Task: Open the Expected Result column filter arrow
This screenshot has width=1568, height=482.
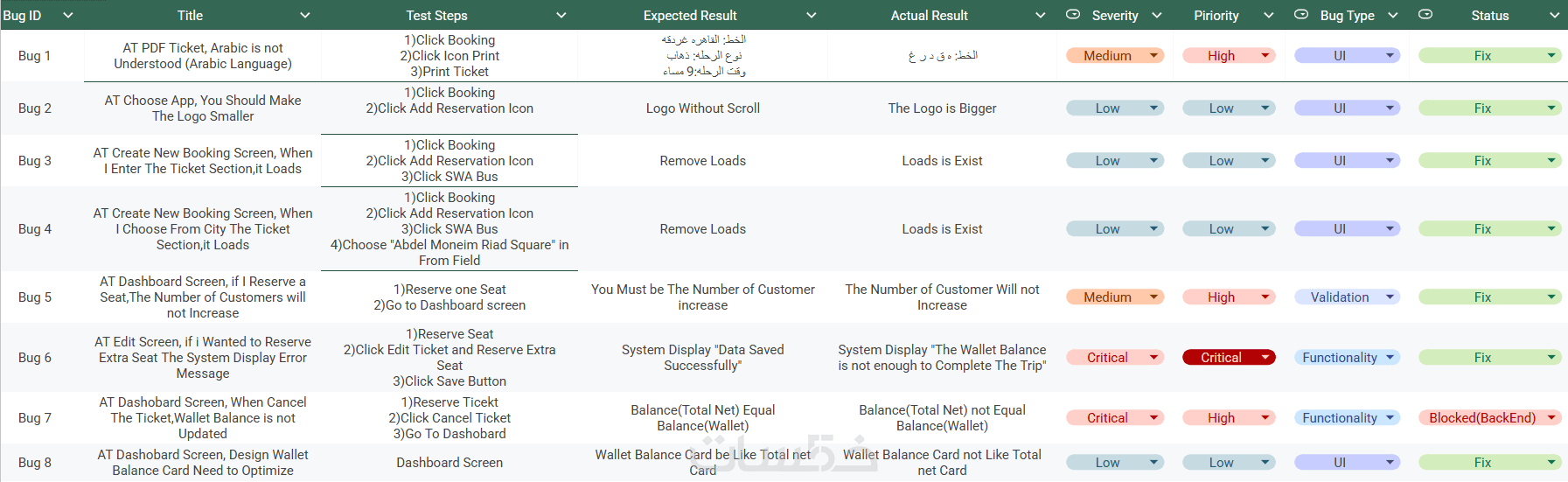Action: tap(812, 16)
